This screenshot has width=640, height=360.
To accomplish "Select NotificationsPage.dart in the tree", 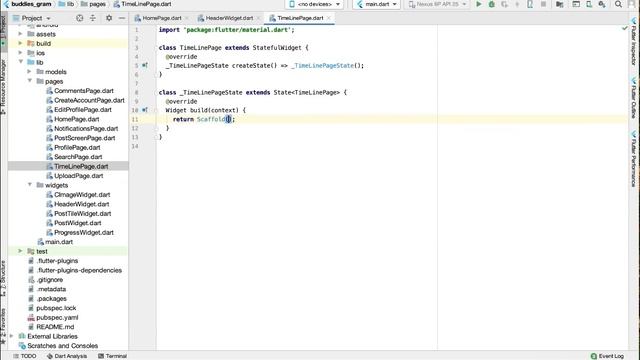I will tap(86, 128).
